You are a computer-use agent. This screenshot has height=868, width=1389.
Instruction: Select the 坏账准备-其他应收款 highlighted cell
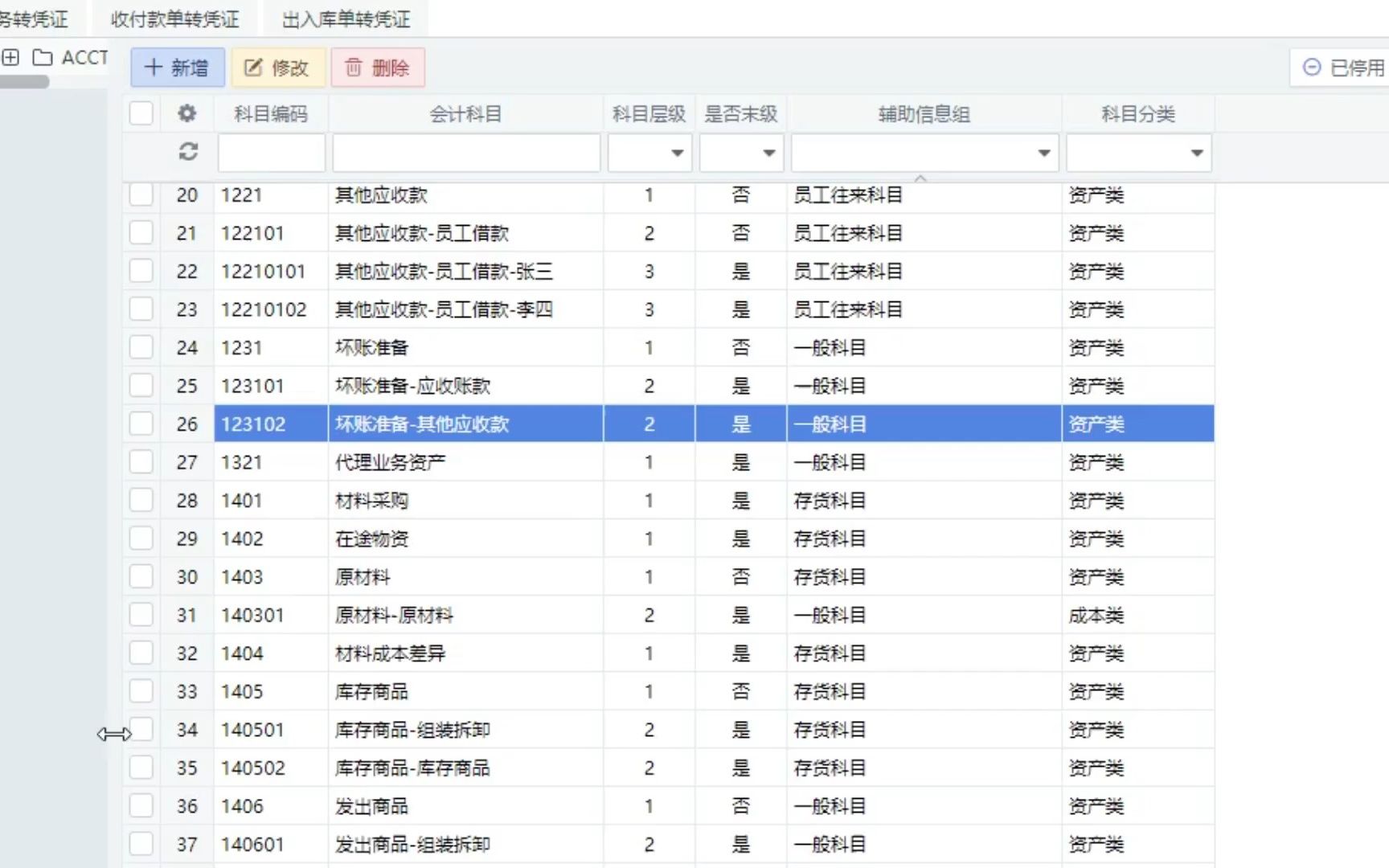[x=466, y=424]
